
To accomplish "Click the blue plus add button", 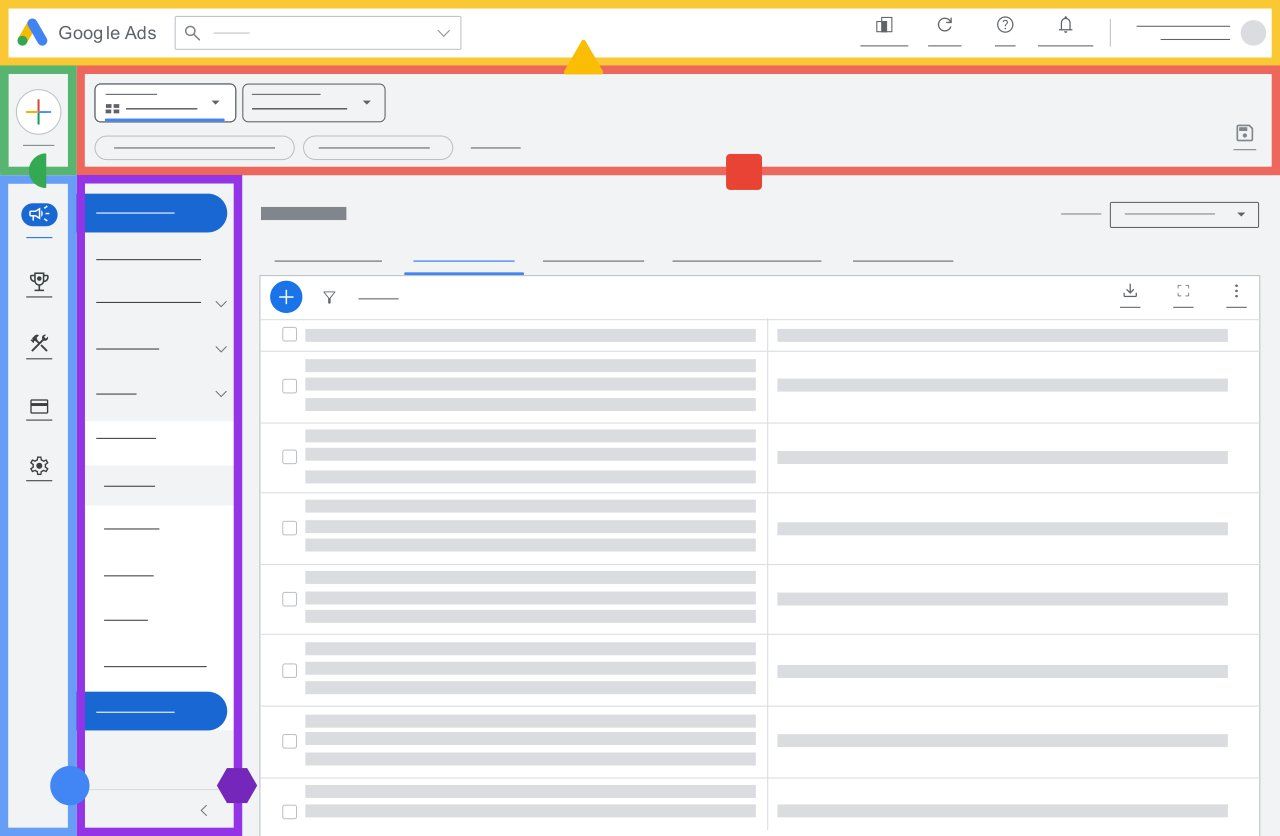I will (286, 297).
